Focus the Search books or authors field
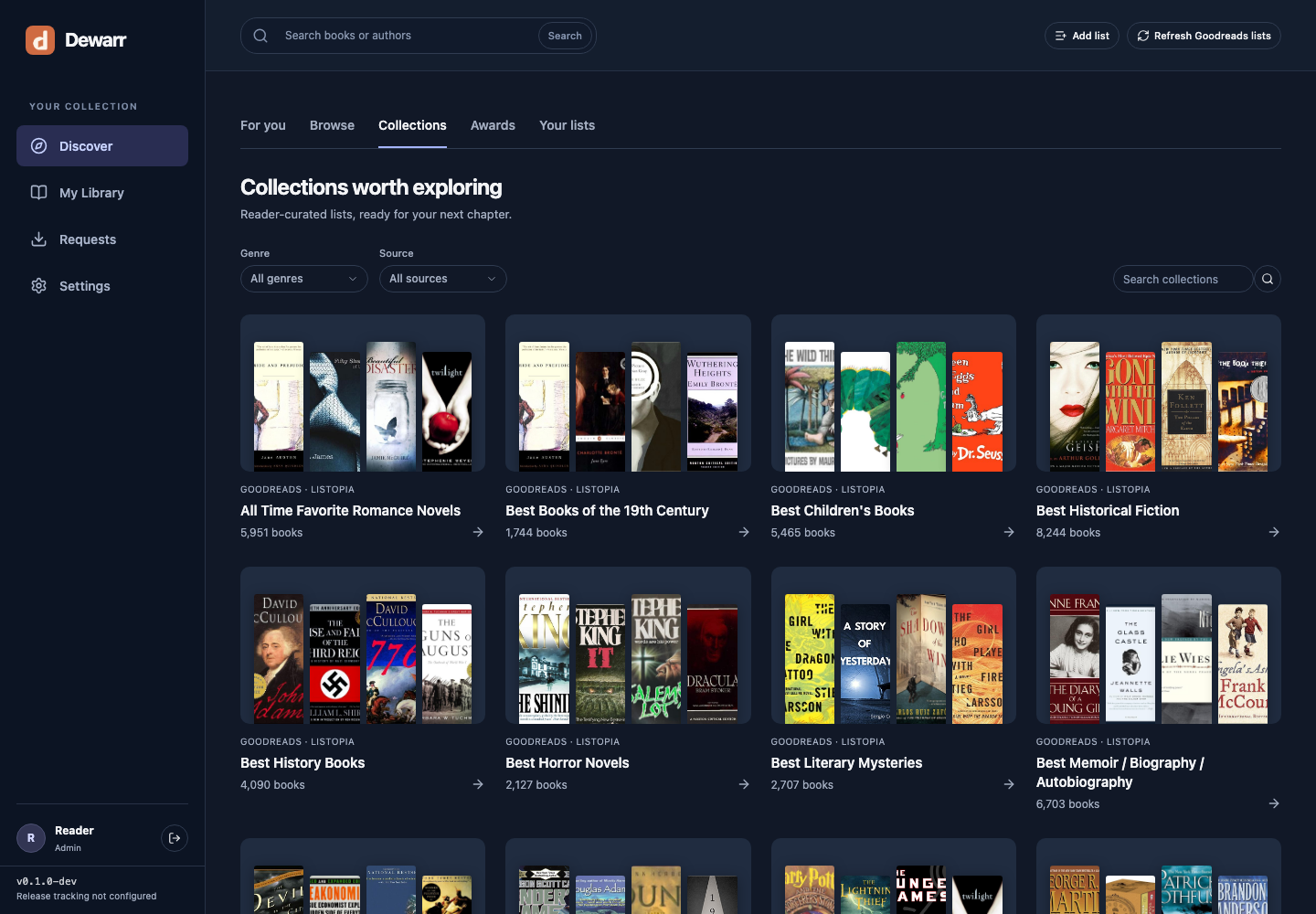The image size is (1316, 914). point(407,36)
